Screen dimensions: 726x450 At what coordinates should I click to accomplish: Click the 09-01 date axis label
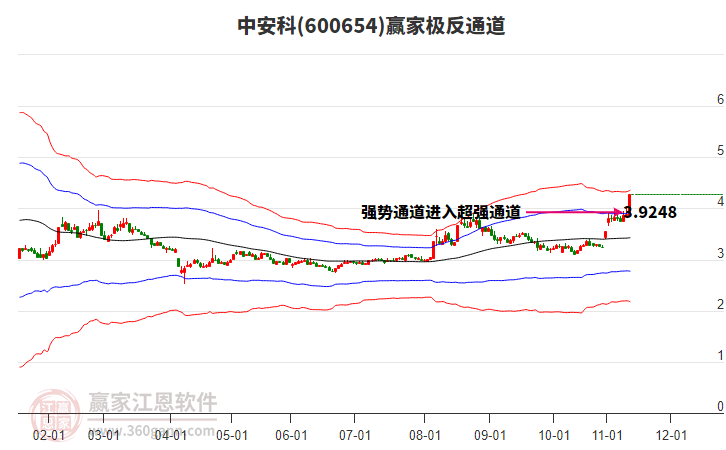pos(489,435)
